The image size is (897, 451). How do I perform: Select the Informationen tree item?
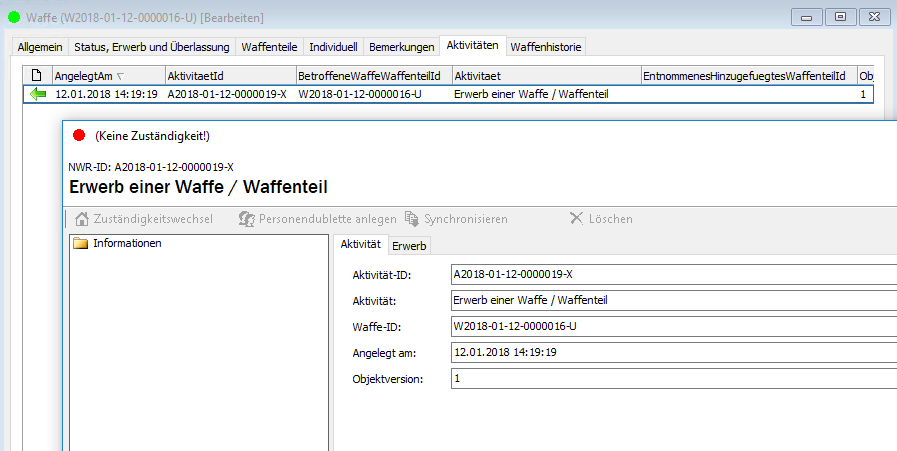tap(127, 244)
